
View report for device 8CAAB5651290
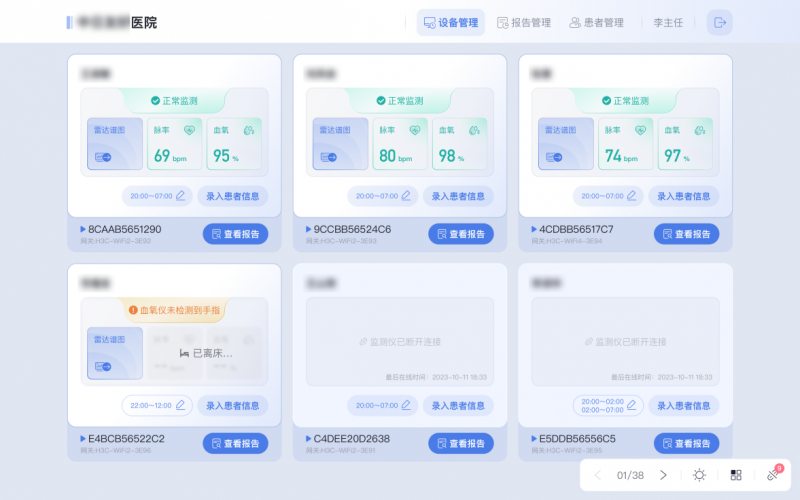point(235,234)
